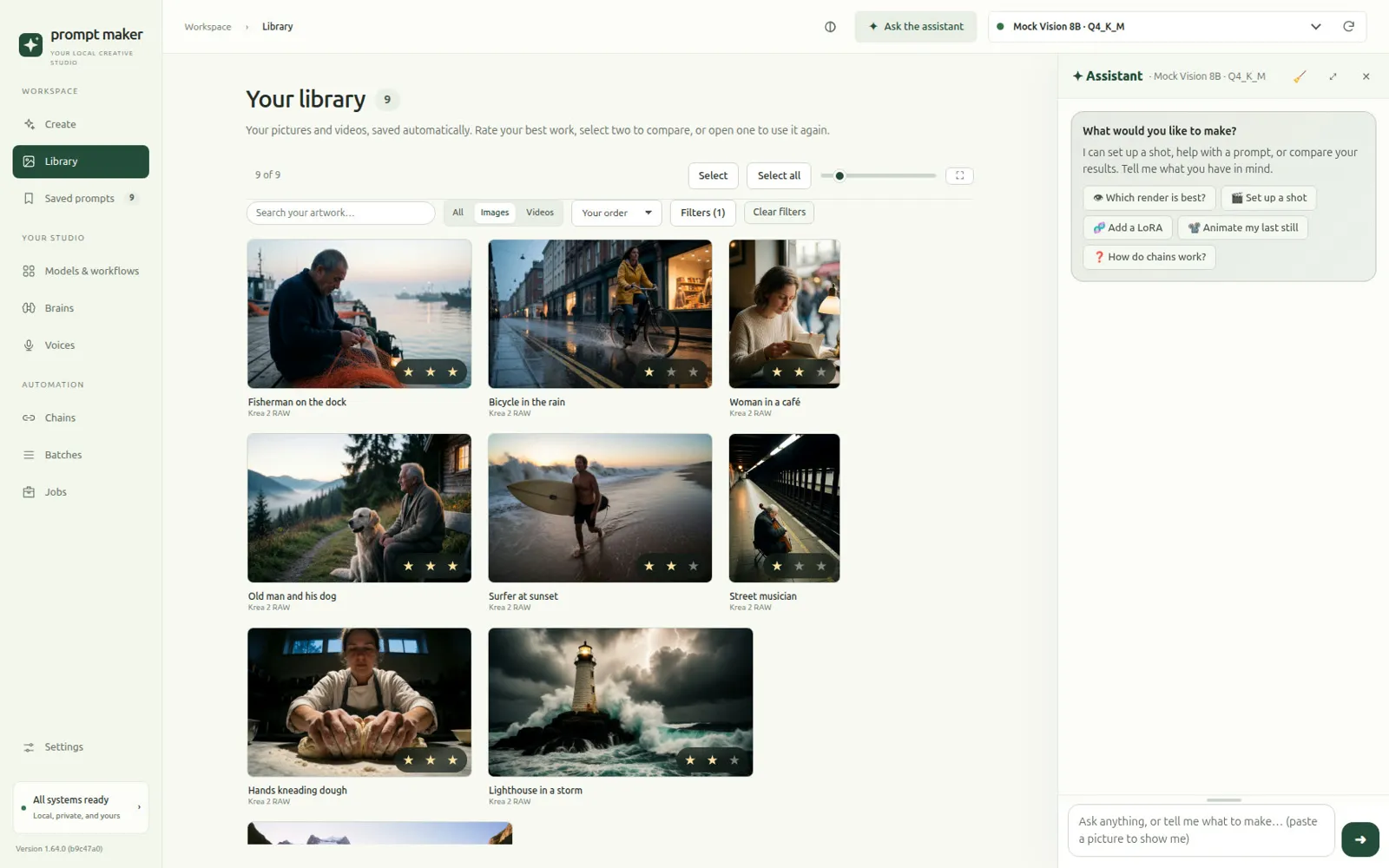1389x868 pixels.
Task: Click the thumbnail size slider handle
Action: 839,175
